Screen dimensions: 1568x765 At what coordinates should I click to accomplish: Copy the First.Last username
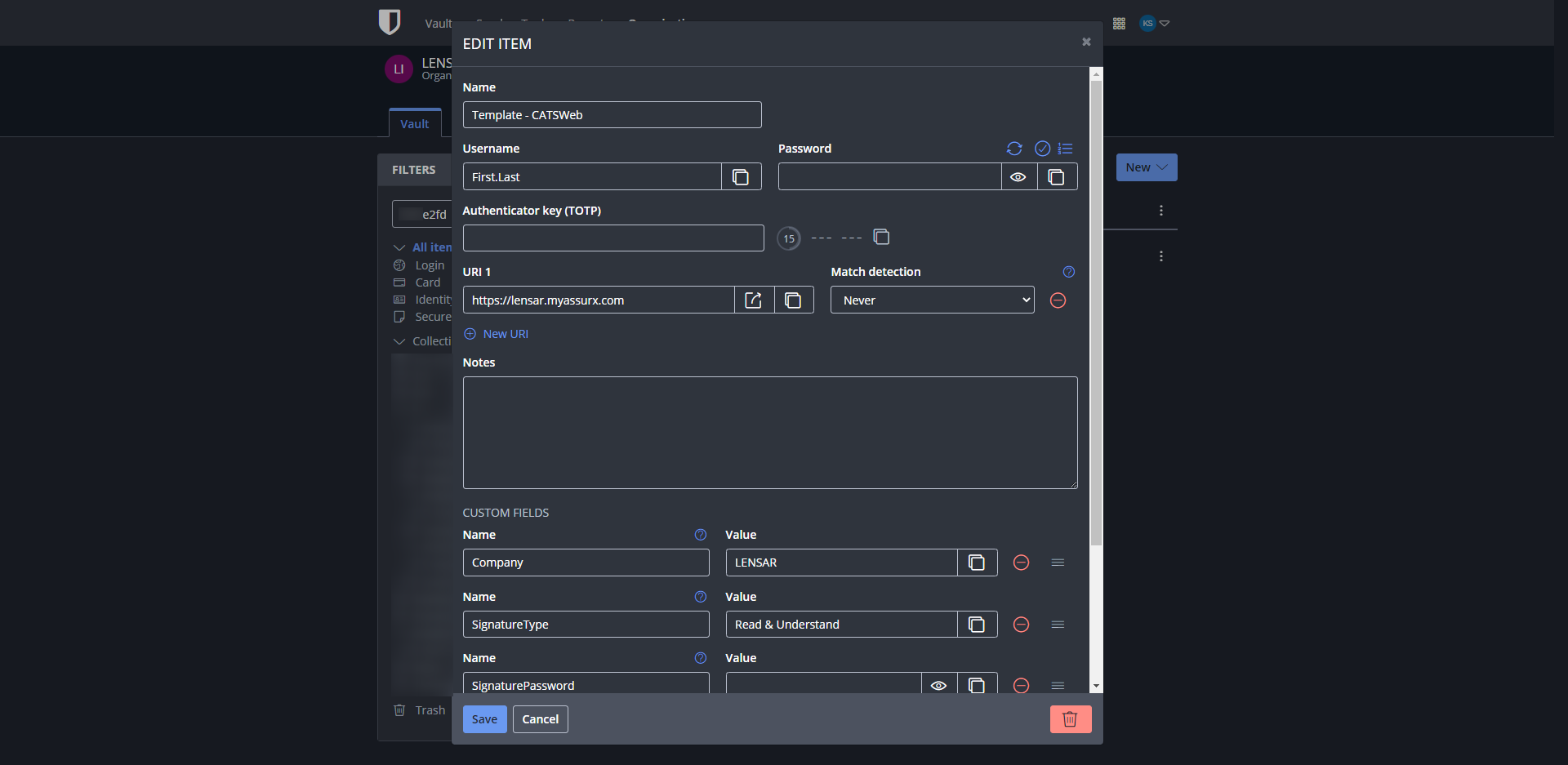tap(741, 176)
